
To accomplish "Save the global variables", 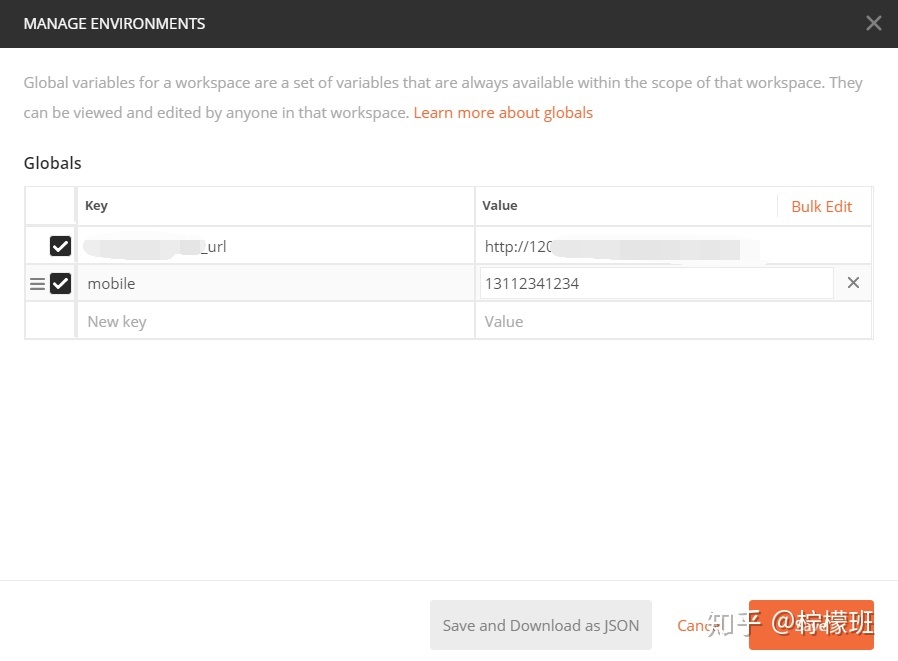I will pyautogui.click(x=811, y=625).
